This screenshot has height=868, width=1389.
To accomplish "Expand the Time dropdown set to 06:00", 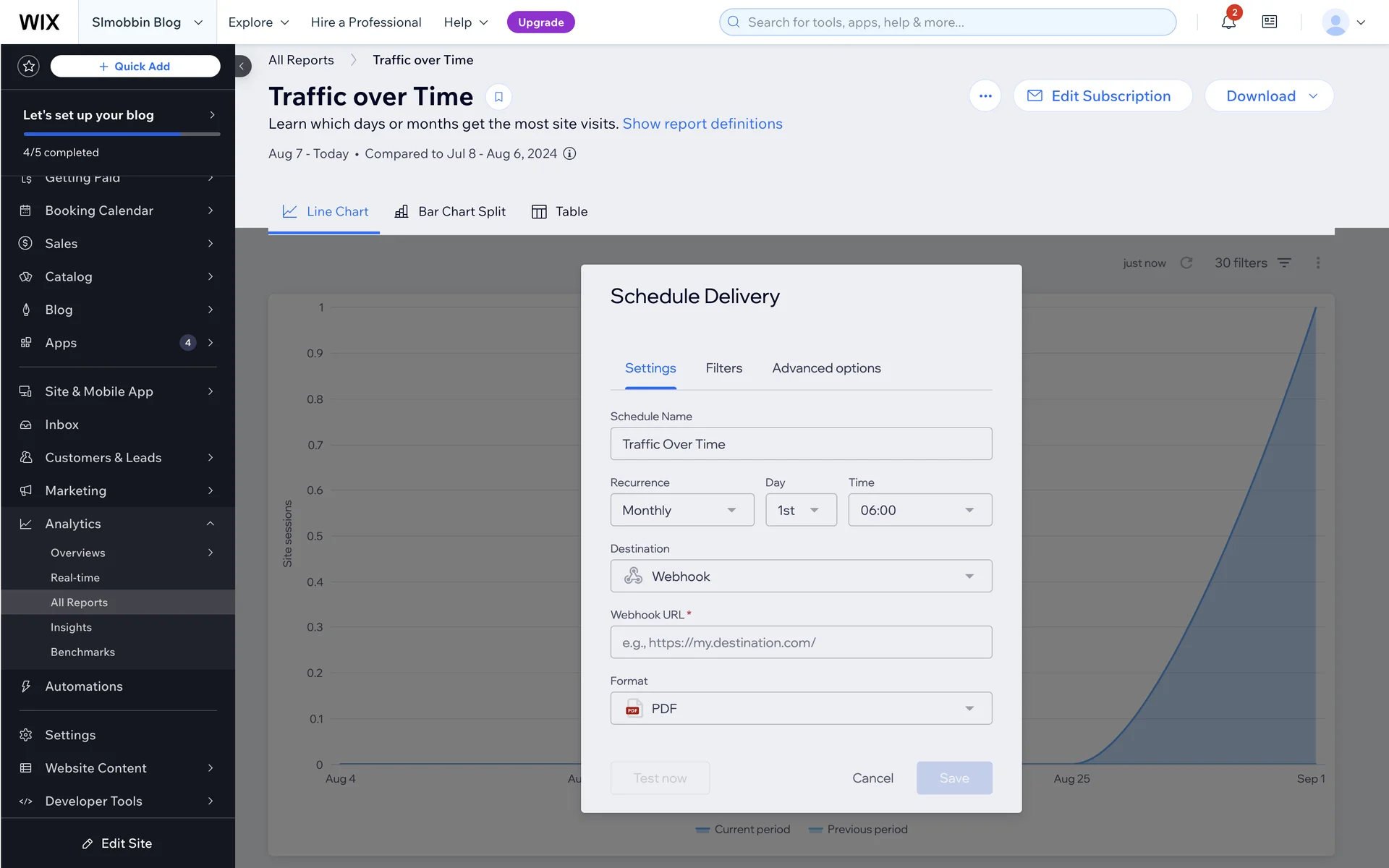I will (919, 510).
